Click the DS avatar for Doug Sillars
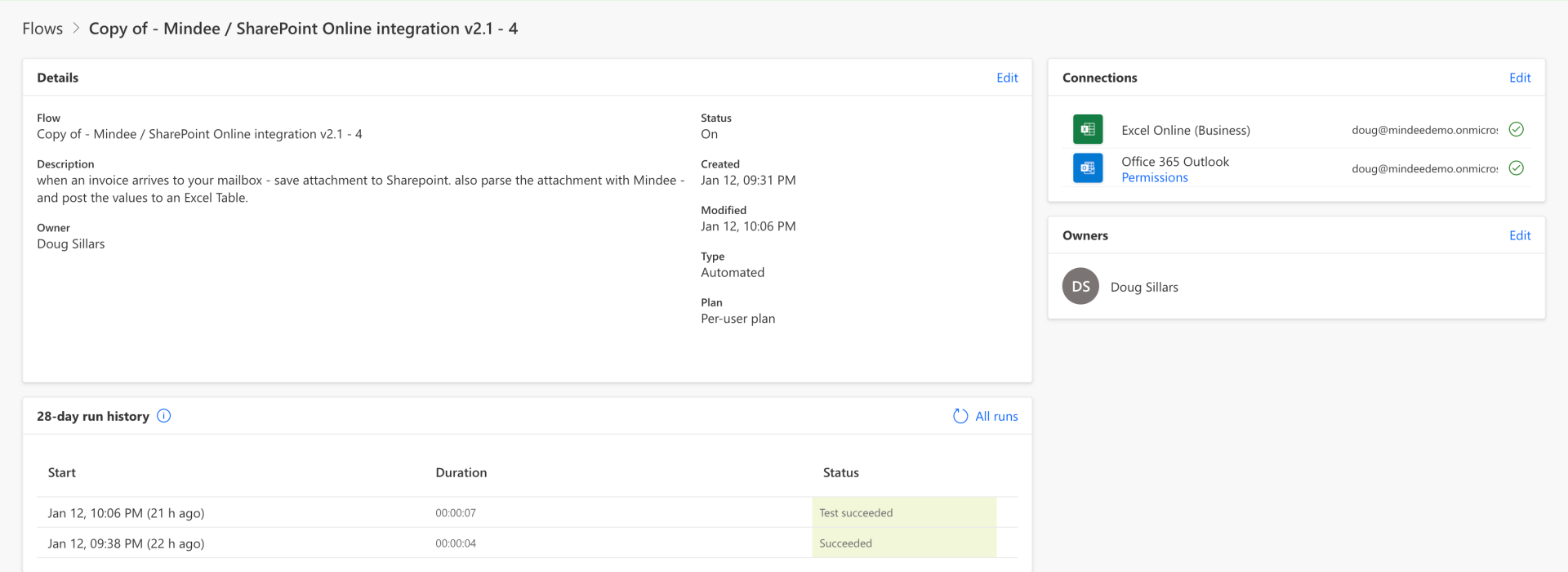 tap(1080, 287)
